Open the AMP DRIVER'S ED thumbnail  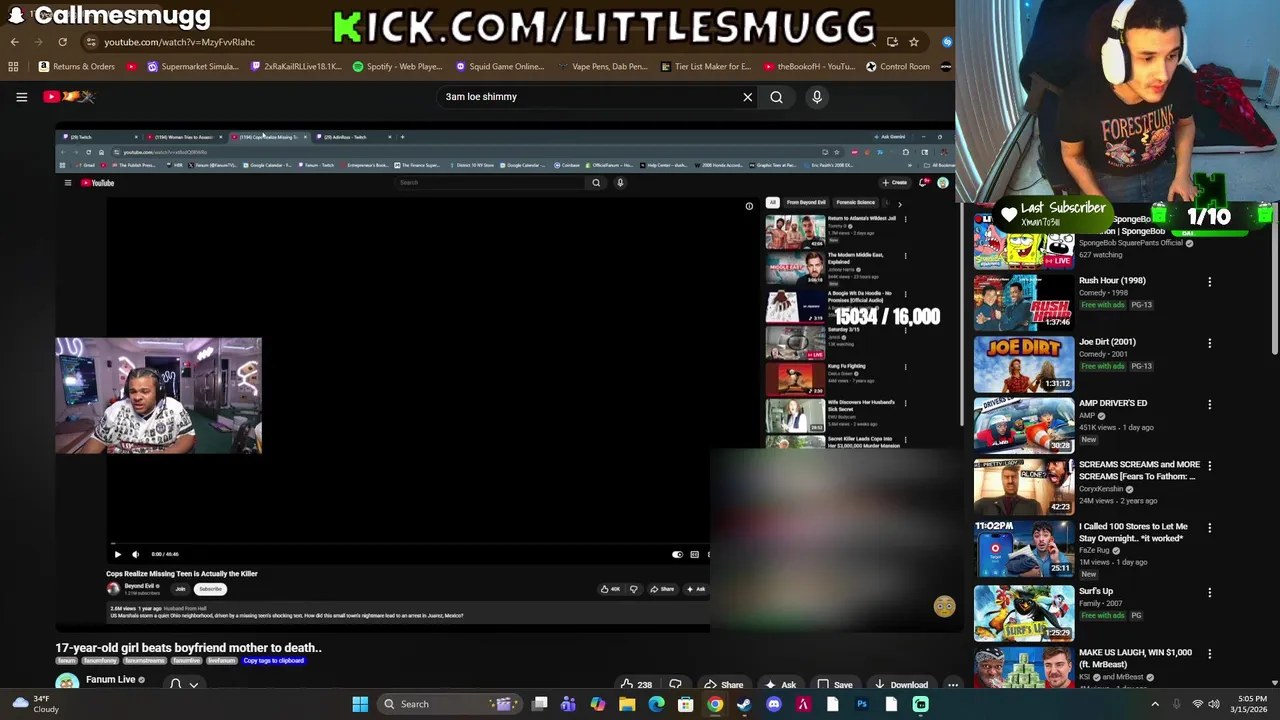(1024, 425)
